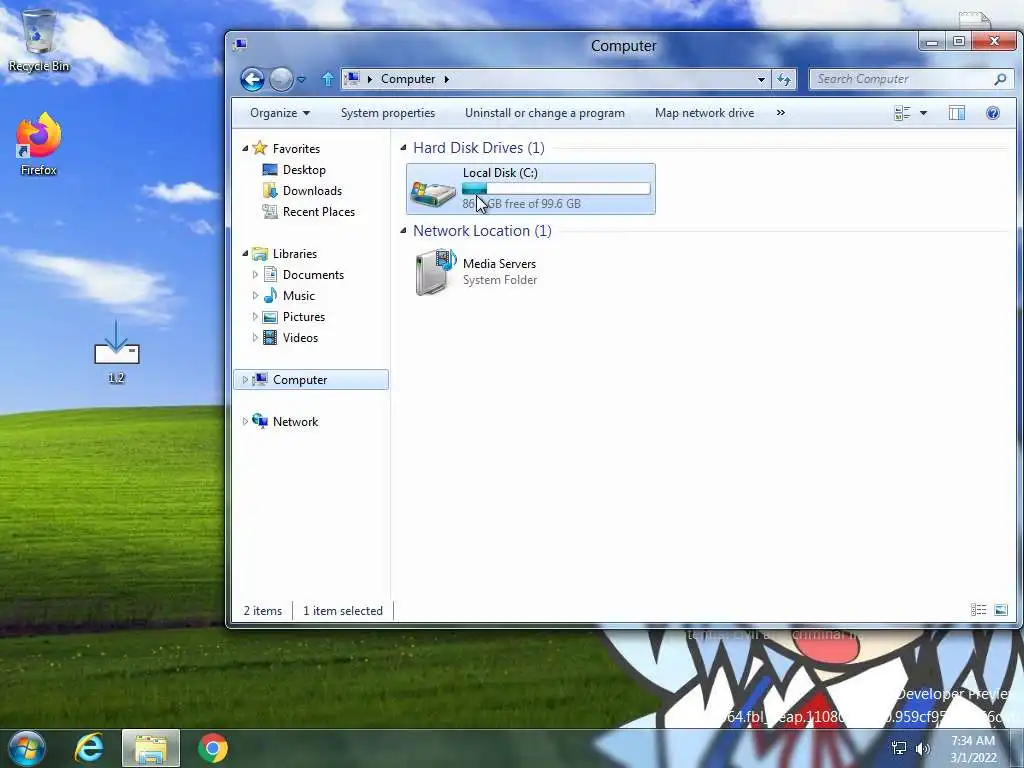
Task: Expand the Network tree node
Action: pyautogui.click(x=246, y=422)
